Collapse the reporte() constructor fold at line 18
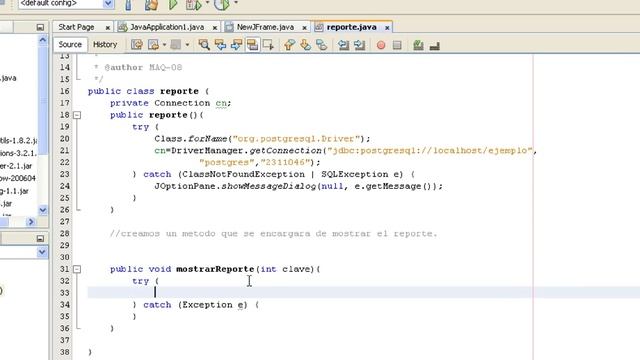This screenshot has height=360, width=640. pyautogui.click(x=77, y=115)
